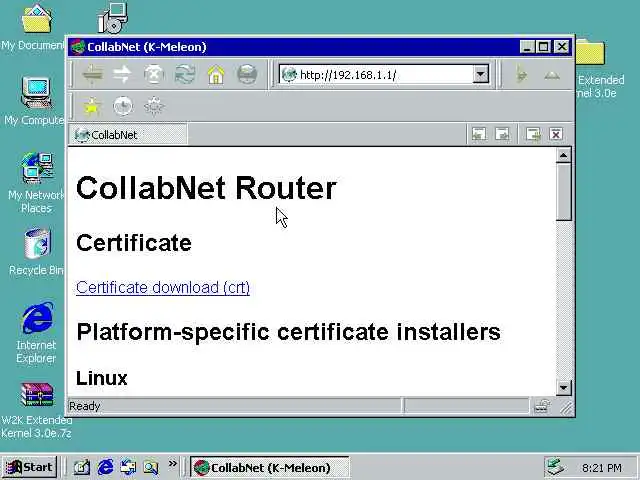Switch to previous tab with tab-bar left icon
640x480 pixels.
(479, 134)
